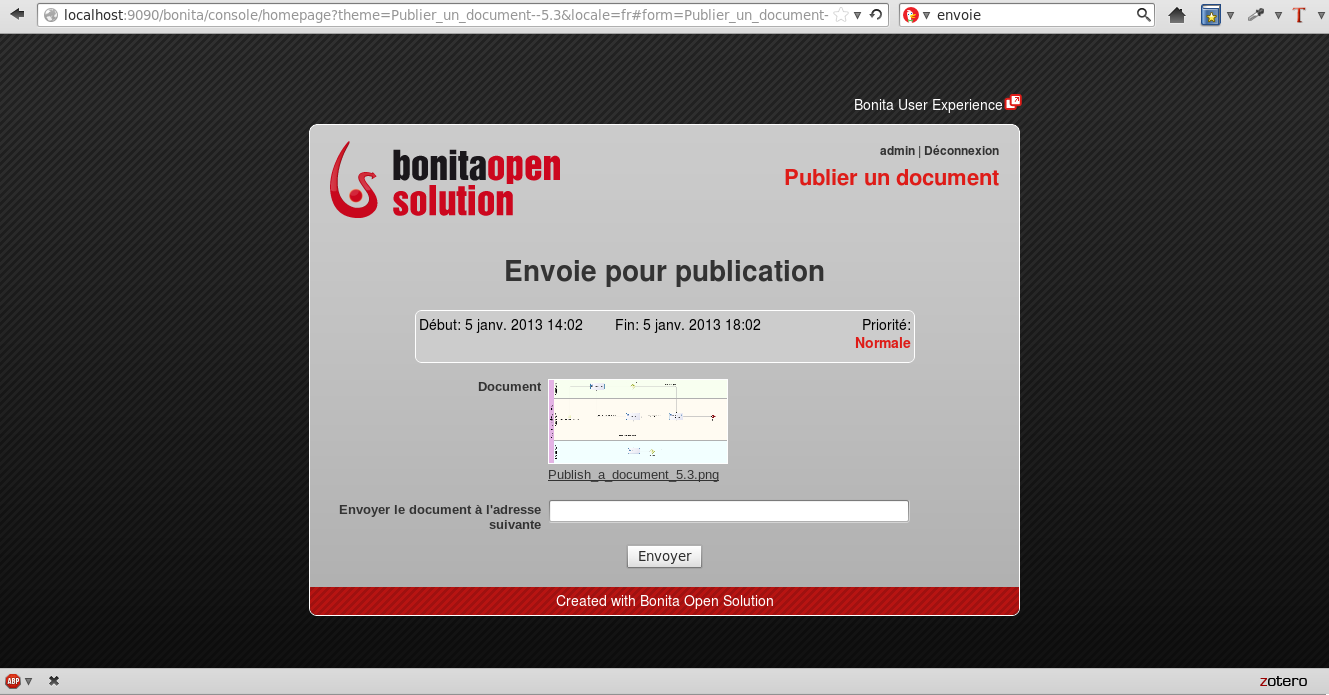
Task: Click the magnifying glass search icon
Action: click(1144, 15)
